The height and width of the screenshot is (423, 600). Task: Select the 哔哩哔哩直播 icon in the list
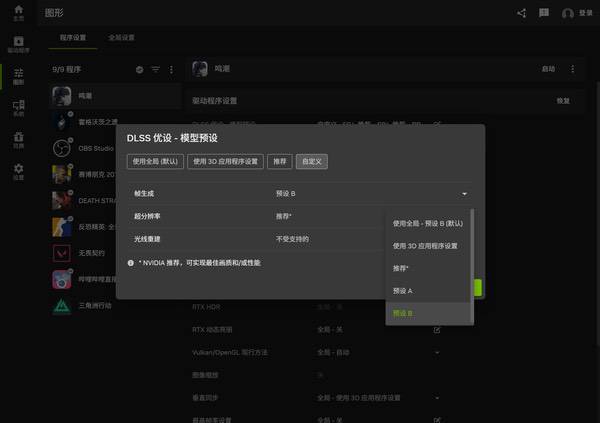(x=62, y=279)
